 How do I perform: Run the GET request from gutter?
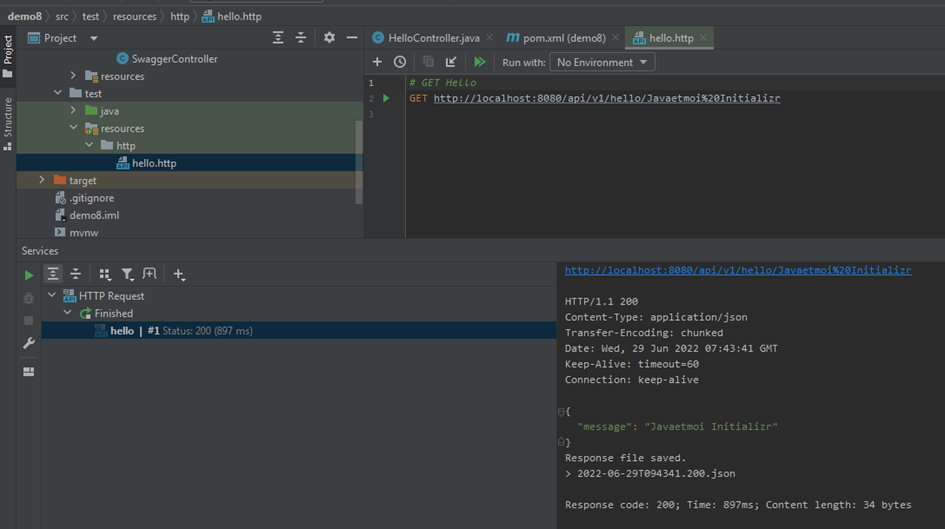tap(386, 98)
